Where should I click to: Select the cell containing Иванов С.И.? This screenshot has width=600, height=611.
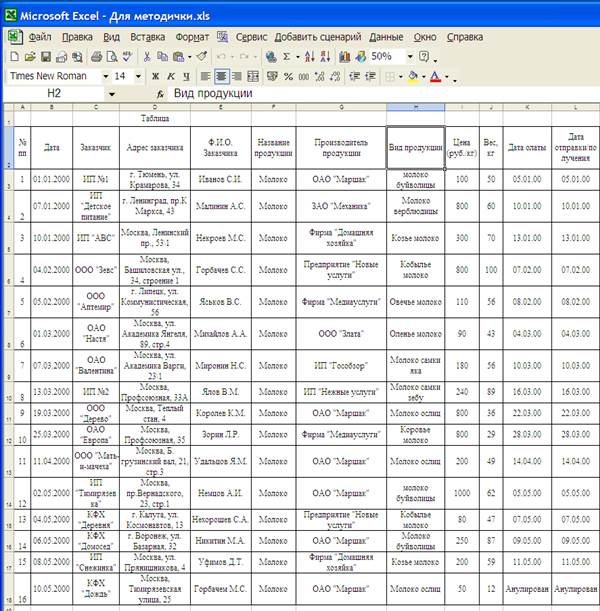click(x=221, y=179)
